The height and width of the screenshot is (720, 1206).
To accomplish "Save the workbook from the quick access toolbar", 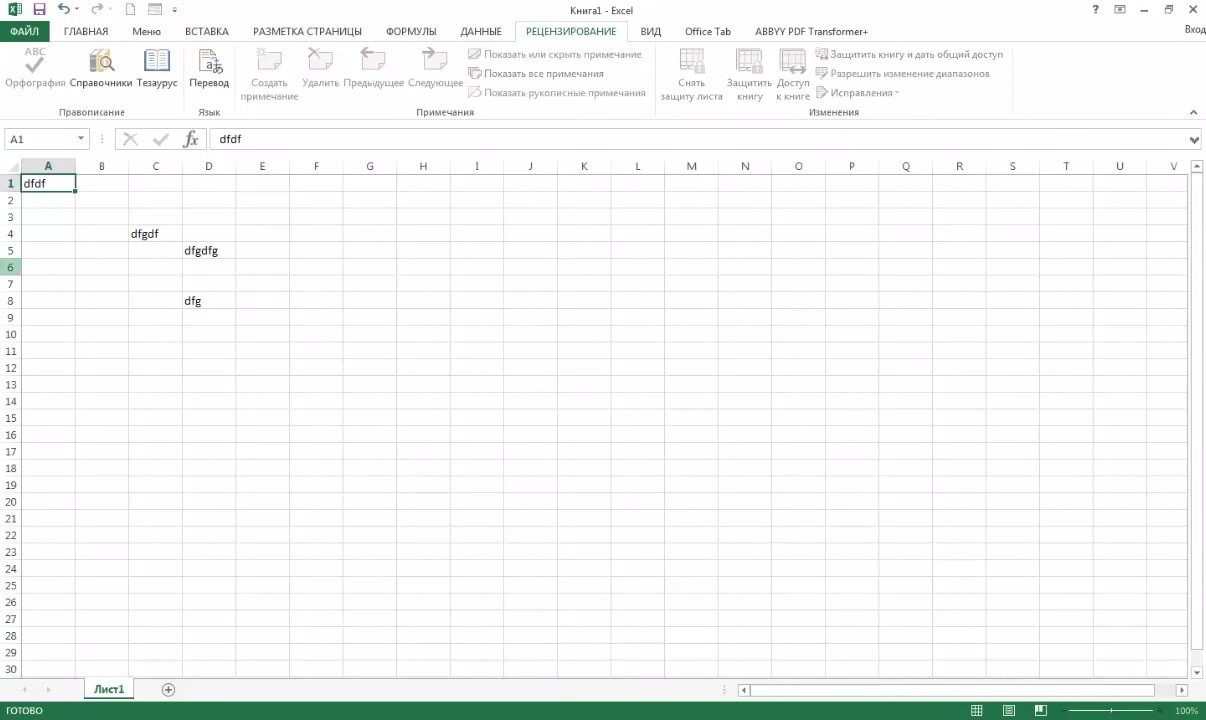I will point(39,9).
